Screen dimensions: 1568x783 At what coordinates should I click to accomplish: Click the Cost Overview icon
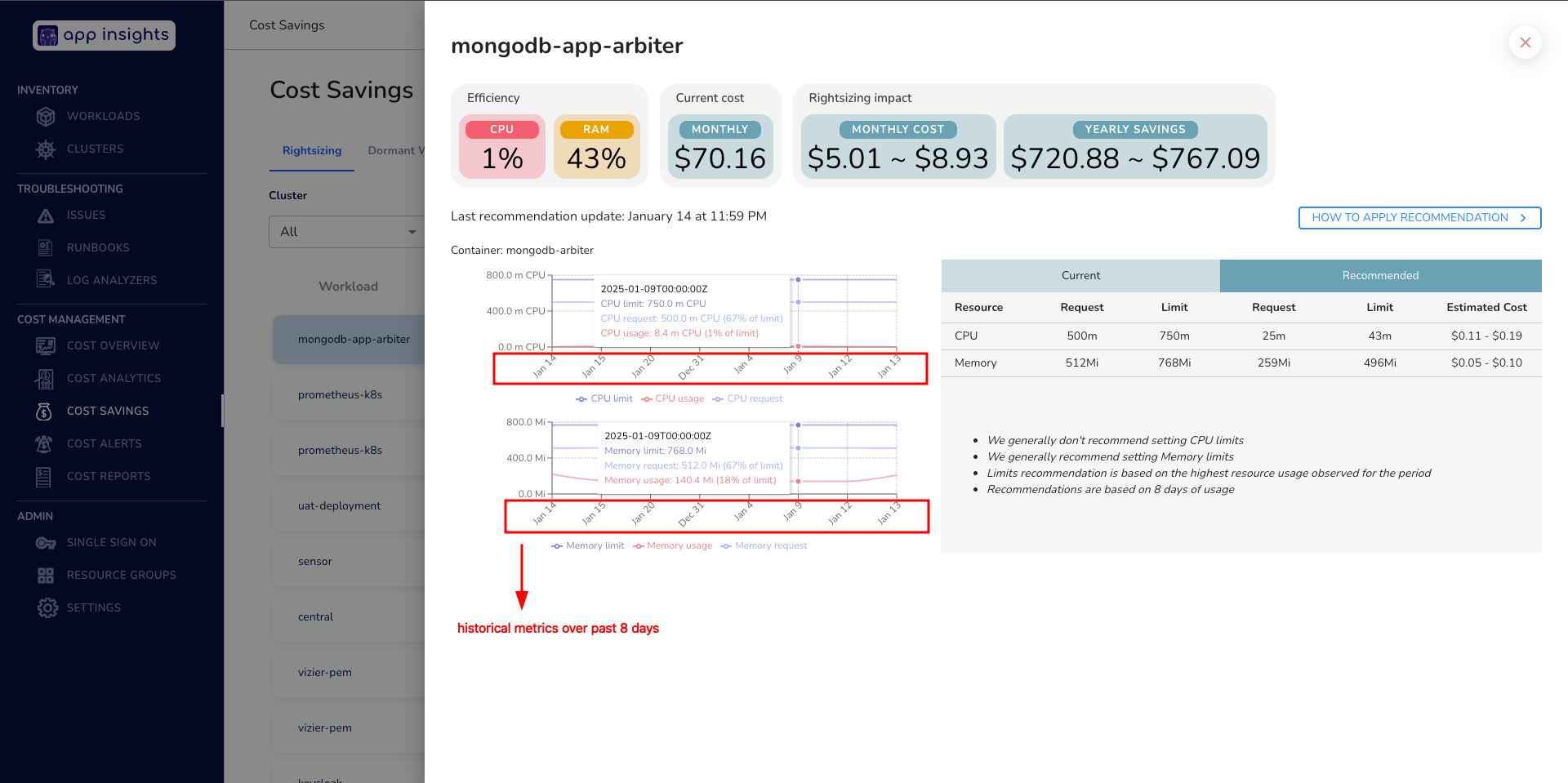(46, 345)
